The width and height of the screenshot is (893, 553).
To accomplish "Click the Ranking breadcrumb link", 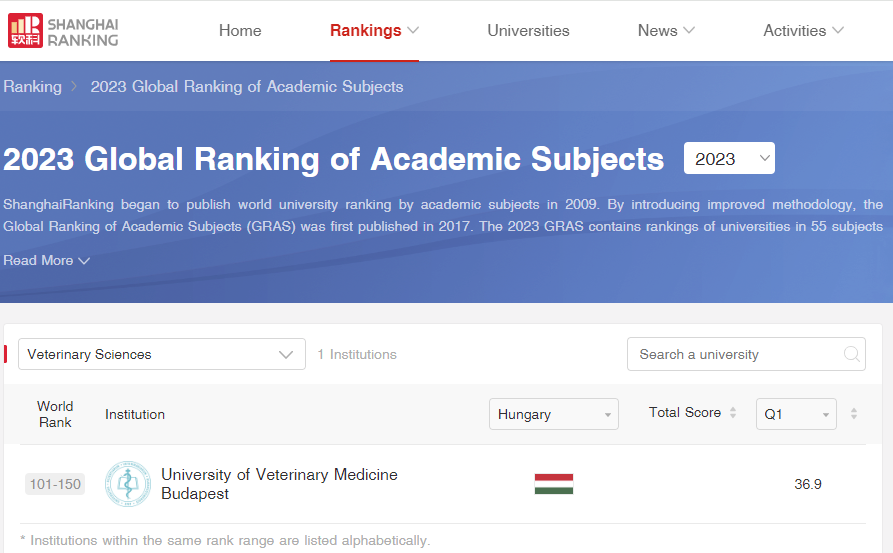I will (x=32, y=87).
